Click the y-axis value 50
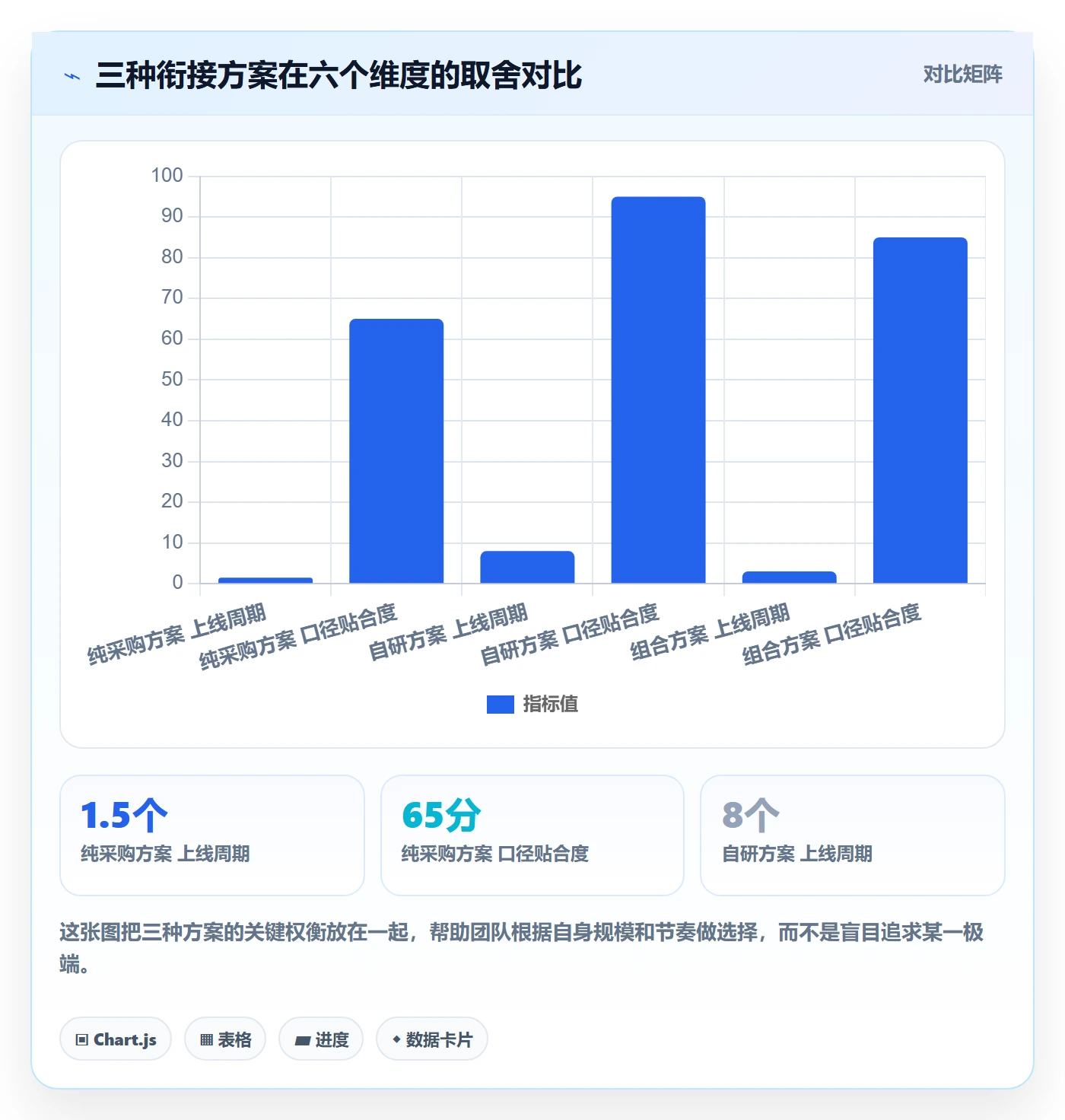 [x=172, y=379]
